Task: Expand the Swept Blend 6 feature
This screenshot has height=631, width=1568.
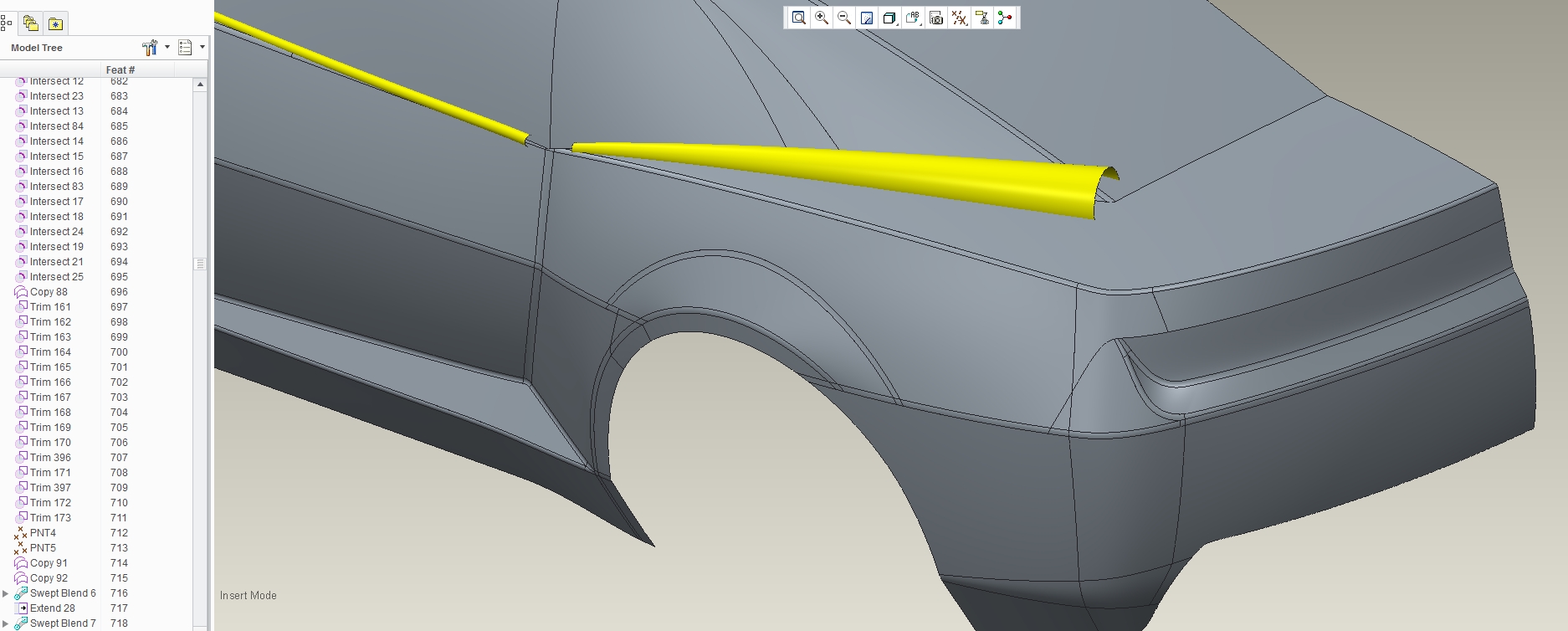Action: coord(6,593)
